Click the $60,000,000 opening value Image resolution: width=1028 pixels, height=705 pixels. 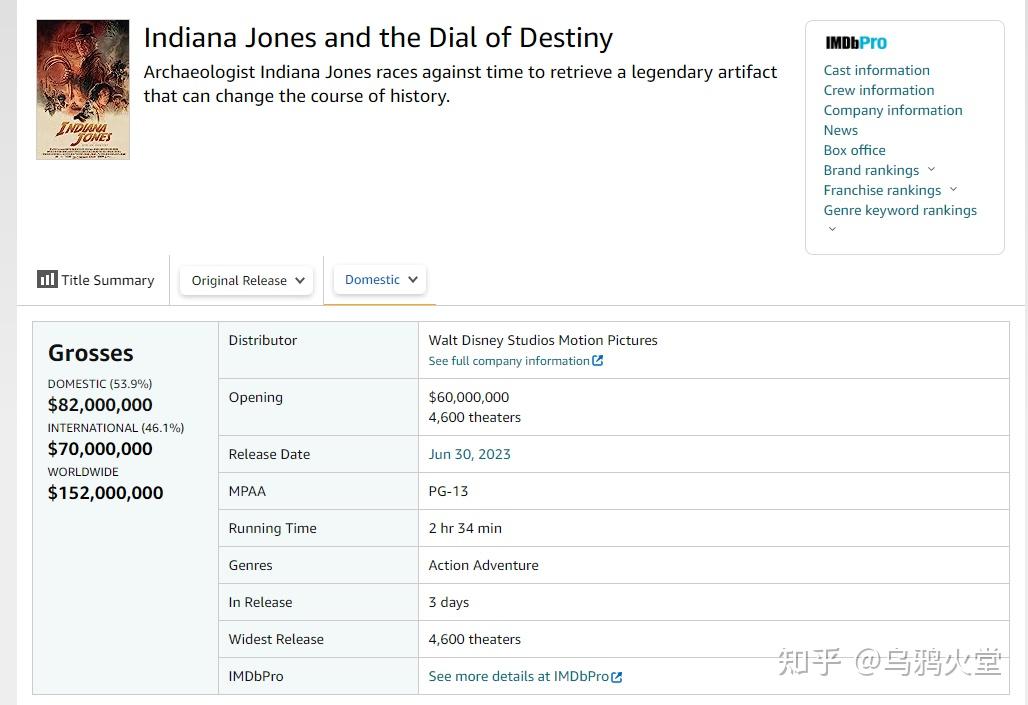click(469, 397)
